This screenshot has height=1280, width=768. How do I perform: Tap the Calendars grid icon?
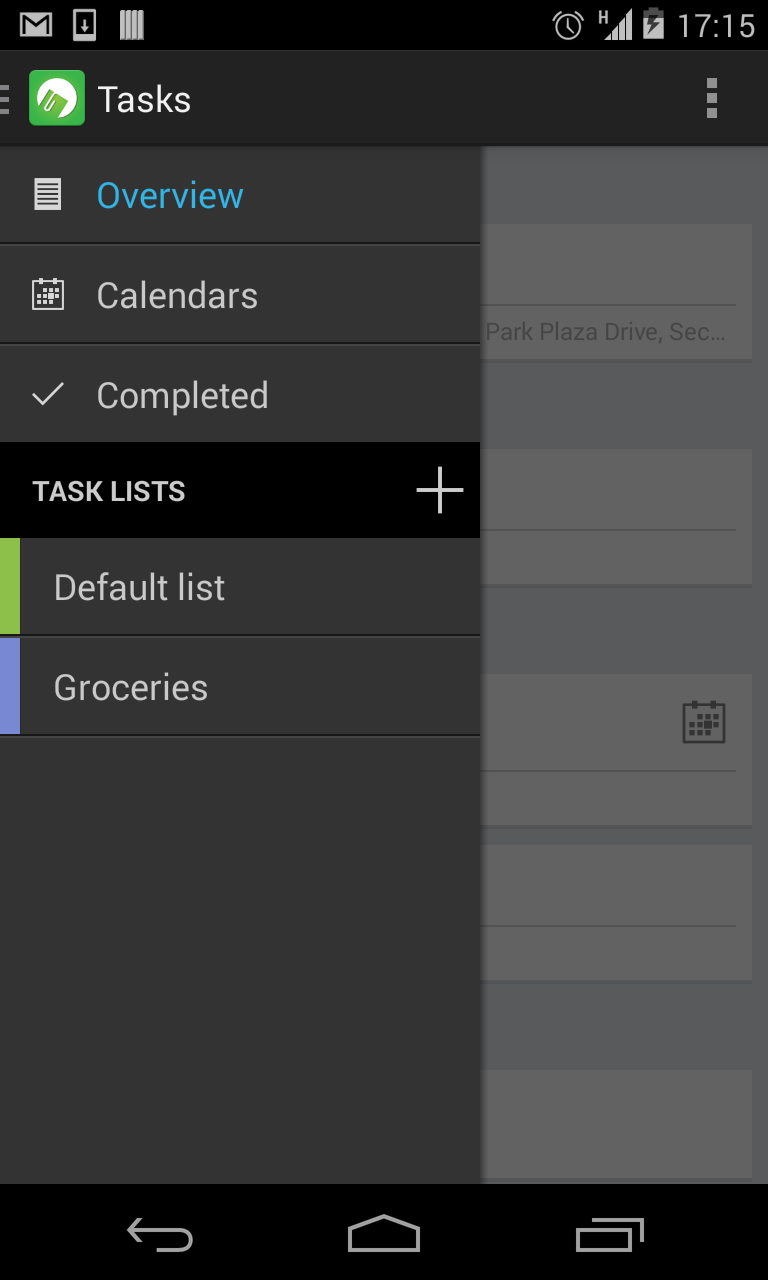tap(47, 294)
